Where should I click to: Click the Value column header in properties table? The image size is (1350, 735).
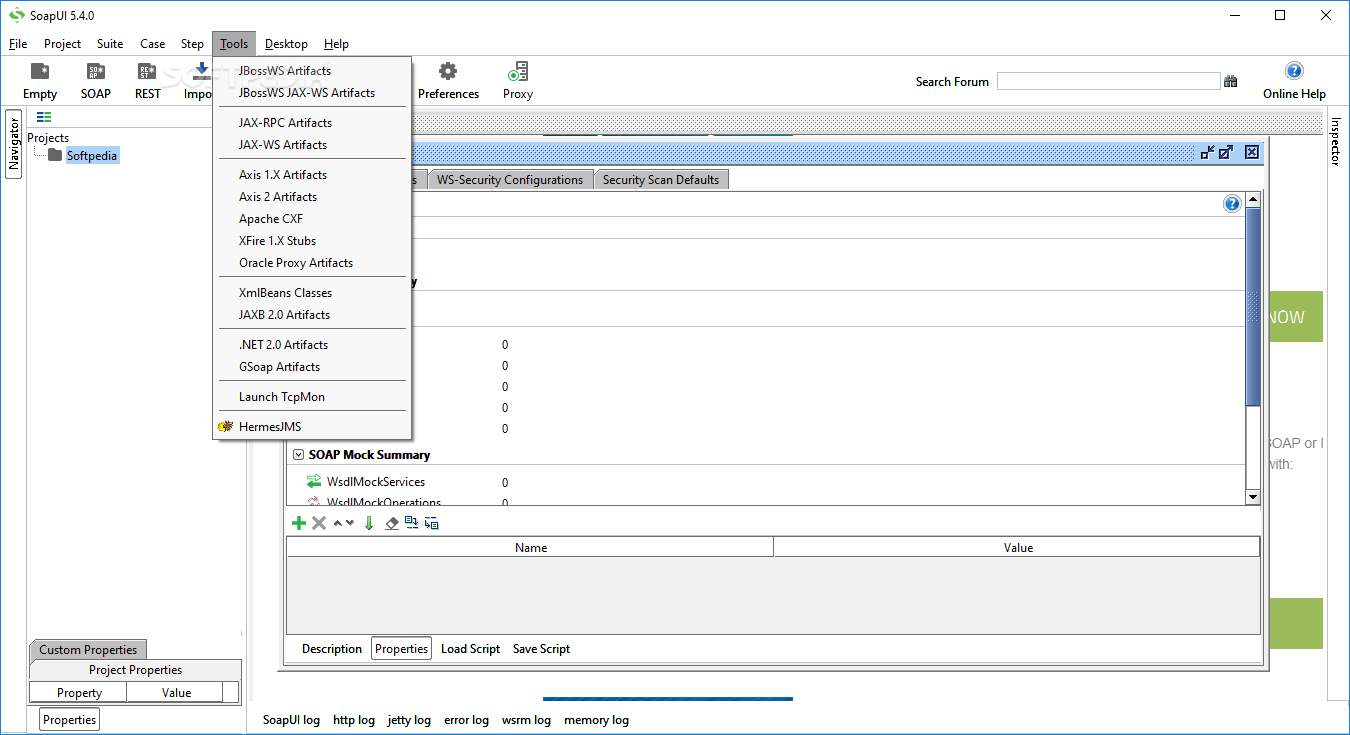pyautogui.click(x=1017, y=547)
